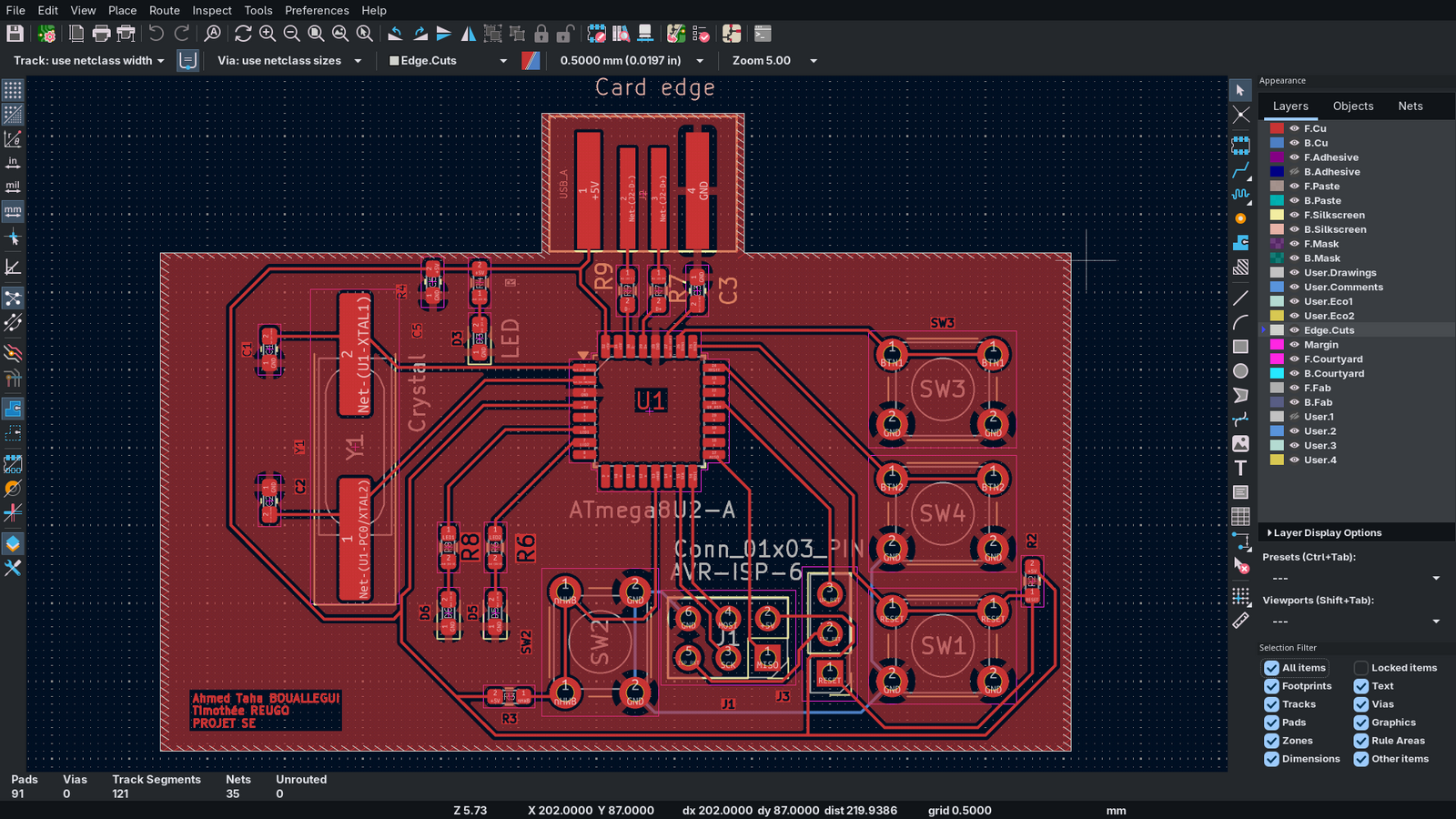Switch to the Nets tab
This screenshot has width=1456, height=819.
[x=1410, y=106]
